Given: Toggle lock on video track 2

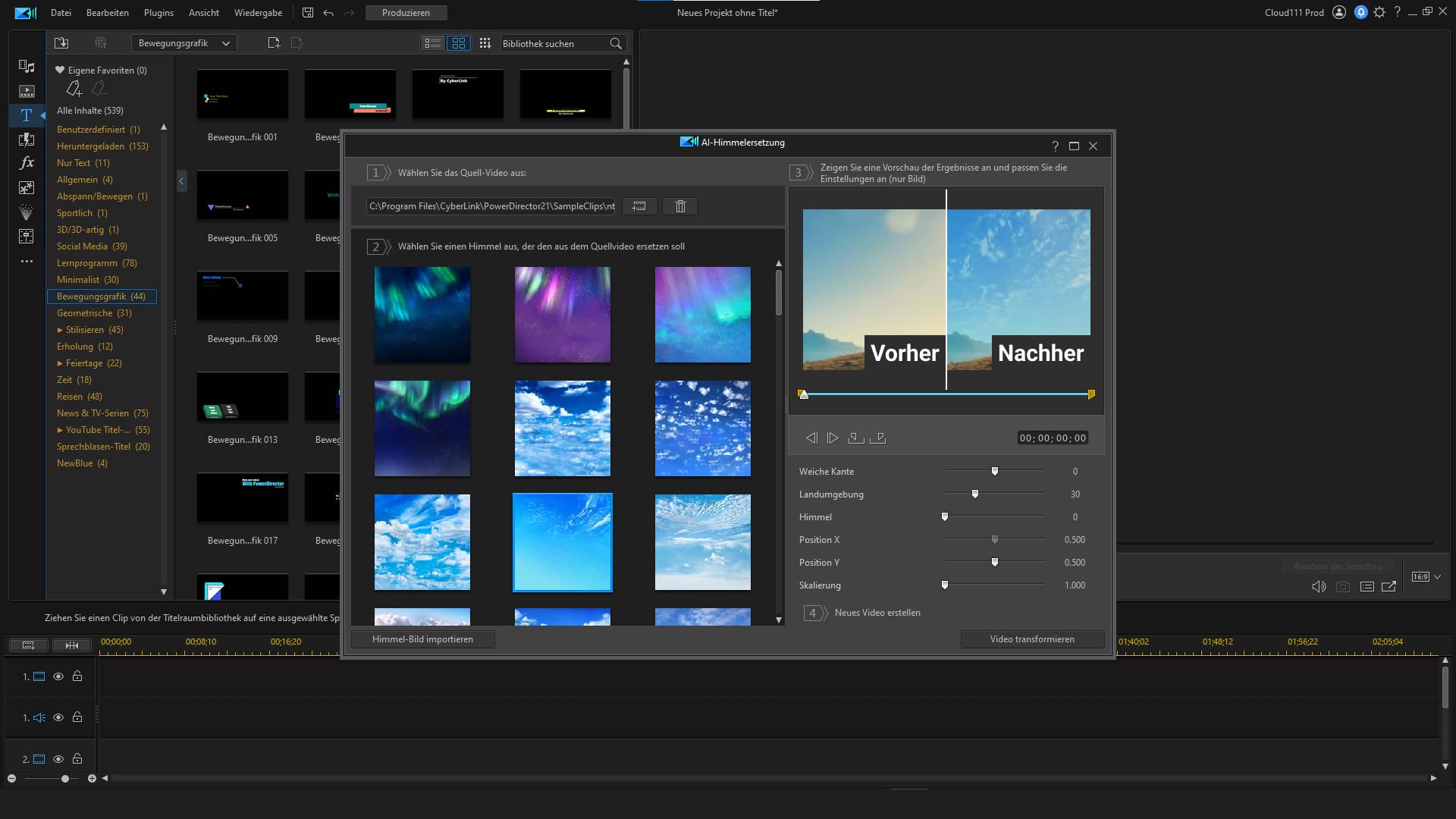Looking at the screenshot, I should click(77, 759).
